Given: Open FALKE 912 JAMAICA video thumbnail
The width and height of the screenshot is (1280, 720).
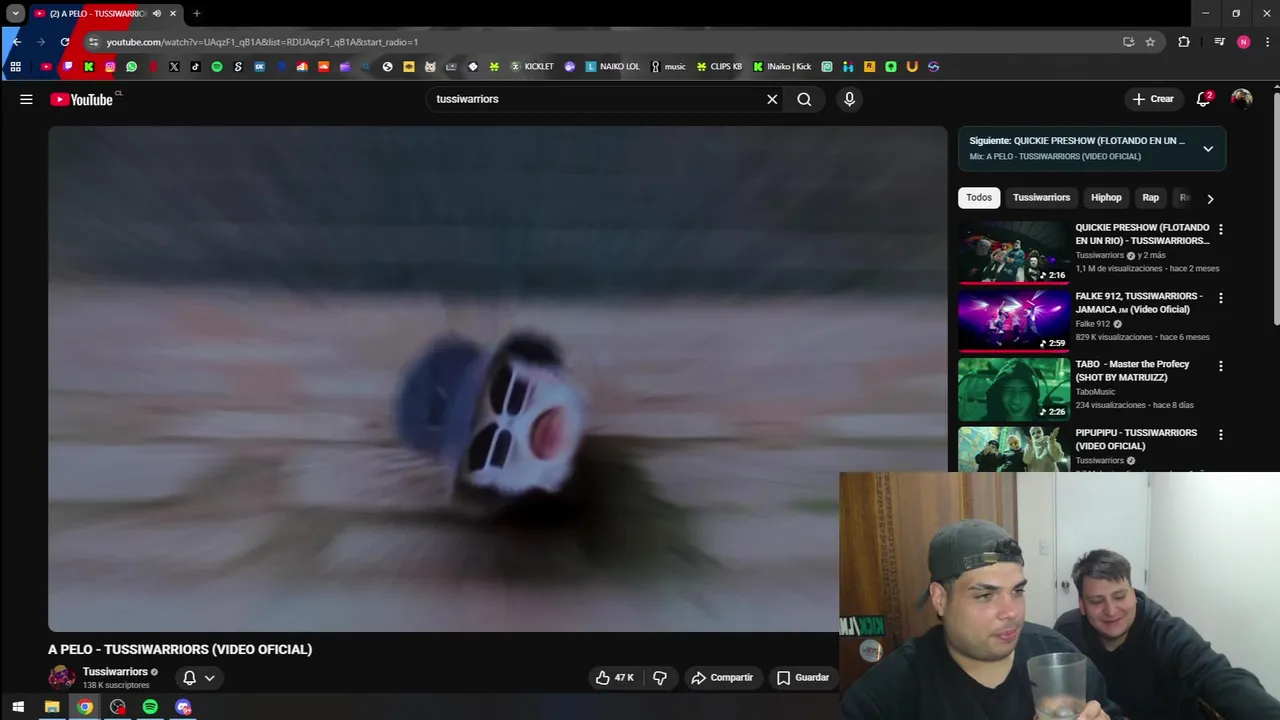Looking at the screenshot, I should point(1014,320).
